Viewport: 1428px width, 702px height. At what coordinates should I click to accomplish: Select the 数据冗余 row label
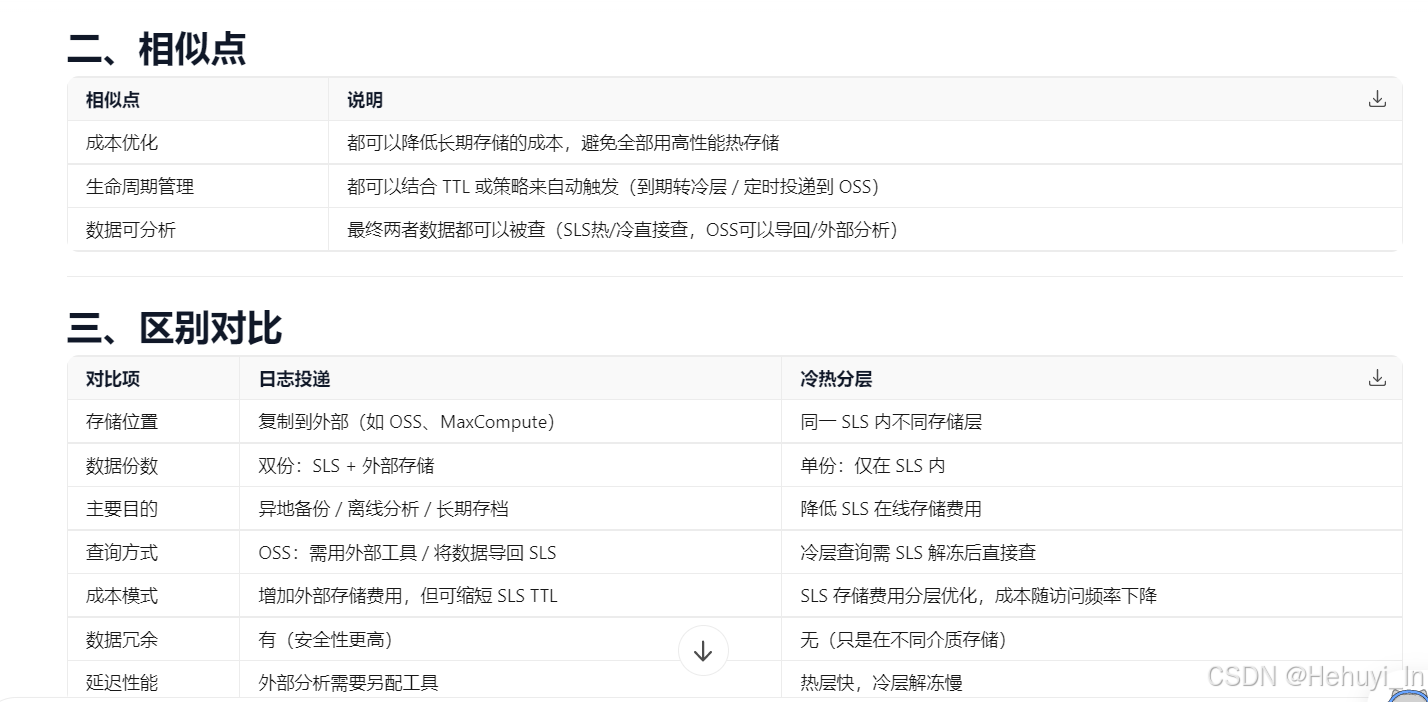point(122,640)
